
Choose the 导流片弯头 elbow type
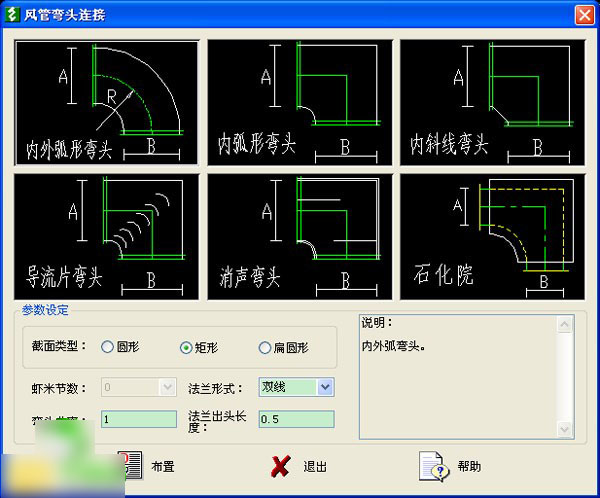[x=106, y=237]
